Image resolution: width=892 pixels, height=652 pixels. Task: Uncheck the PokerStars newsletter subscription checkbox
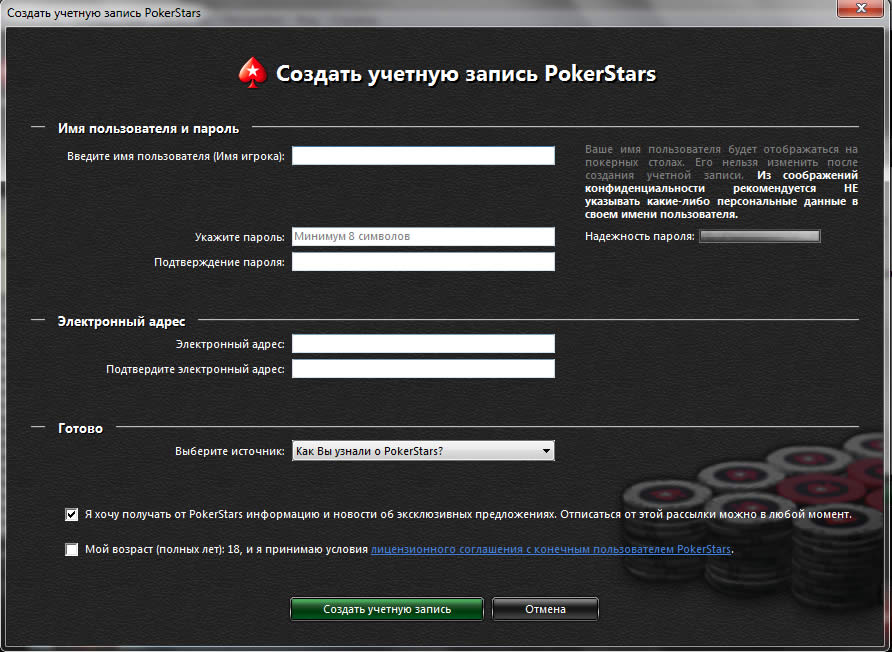pyautogui.click(x=72, y=515)
